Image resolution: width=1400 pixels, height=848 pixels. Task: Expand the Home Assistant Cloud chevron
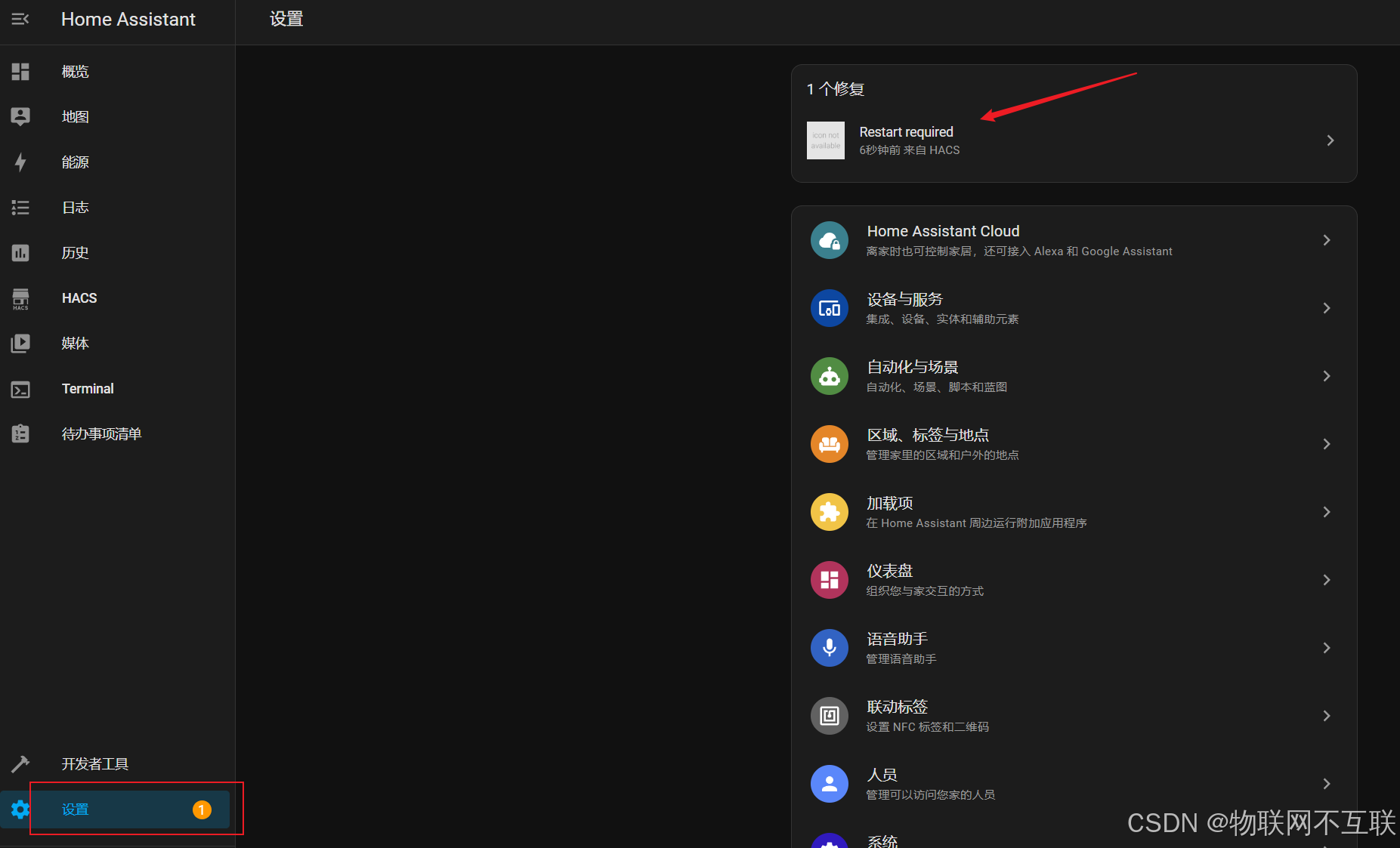point(1327,240)
